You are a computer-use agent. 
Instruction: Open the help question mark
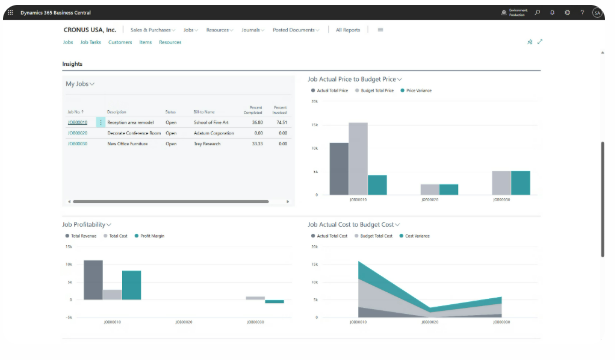pyautogui.click(x=582, y=13)
